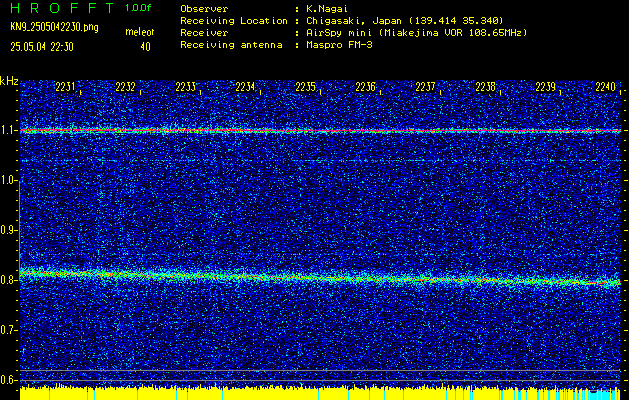
Task: Click observer name K.Nagai
Action: pyautogui.click(x=325, y=9)
